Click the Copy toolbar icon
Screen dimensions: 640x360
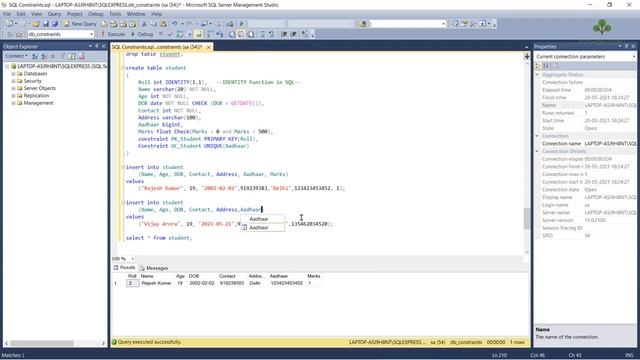[x=153, y=24]
